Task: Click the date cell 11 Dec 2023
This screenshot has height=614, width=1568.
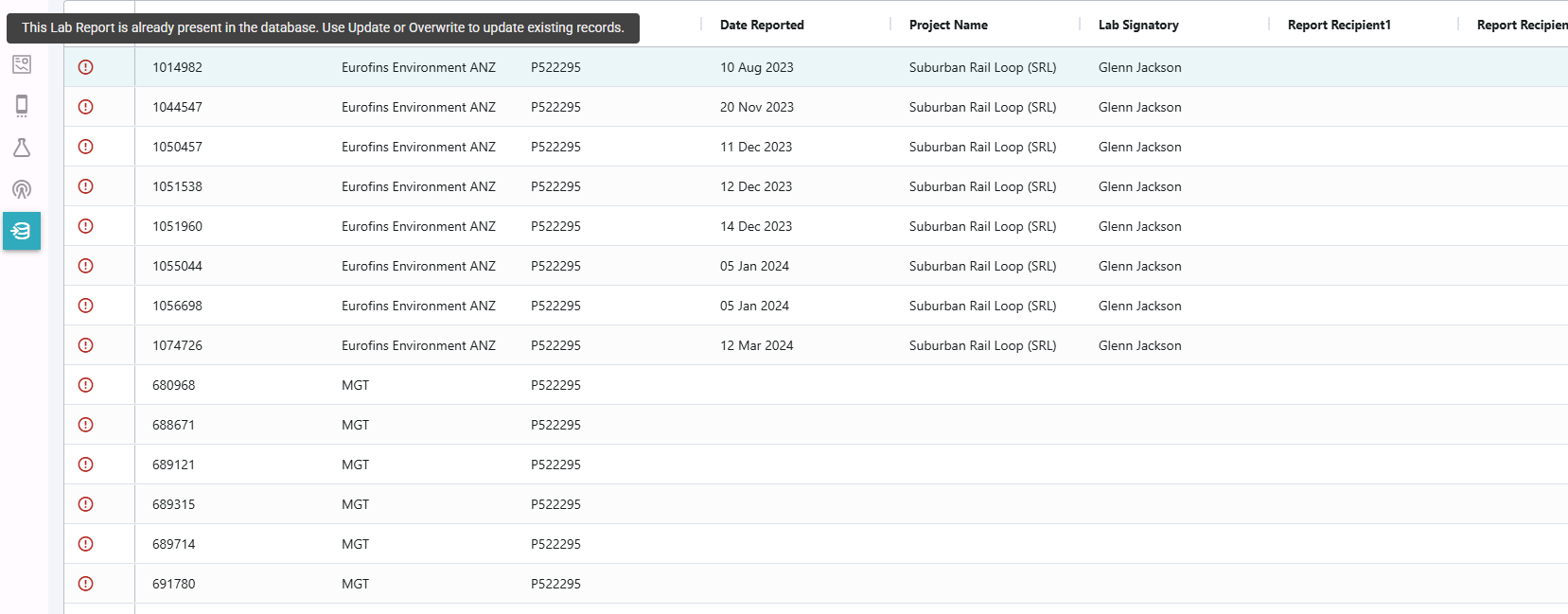Action: click(756, 147)
